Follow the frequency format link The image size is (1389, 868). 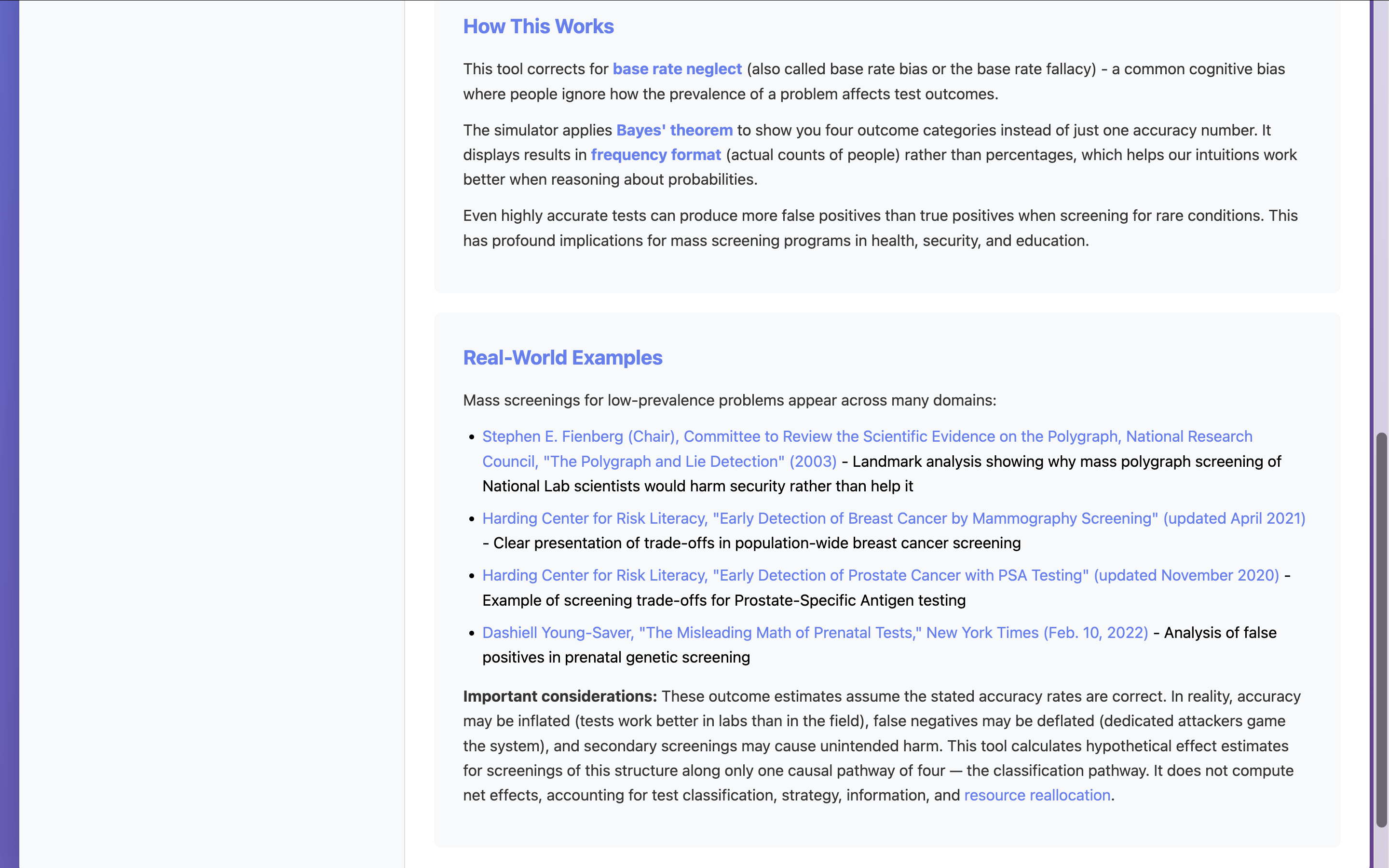(655, 155)
